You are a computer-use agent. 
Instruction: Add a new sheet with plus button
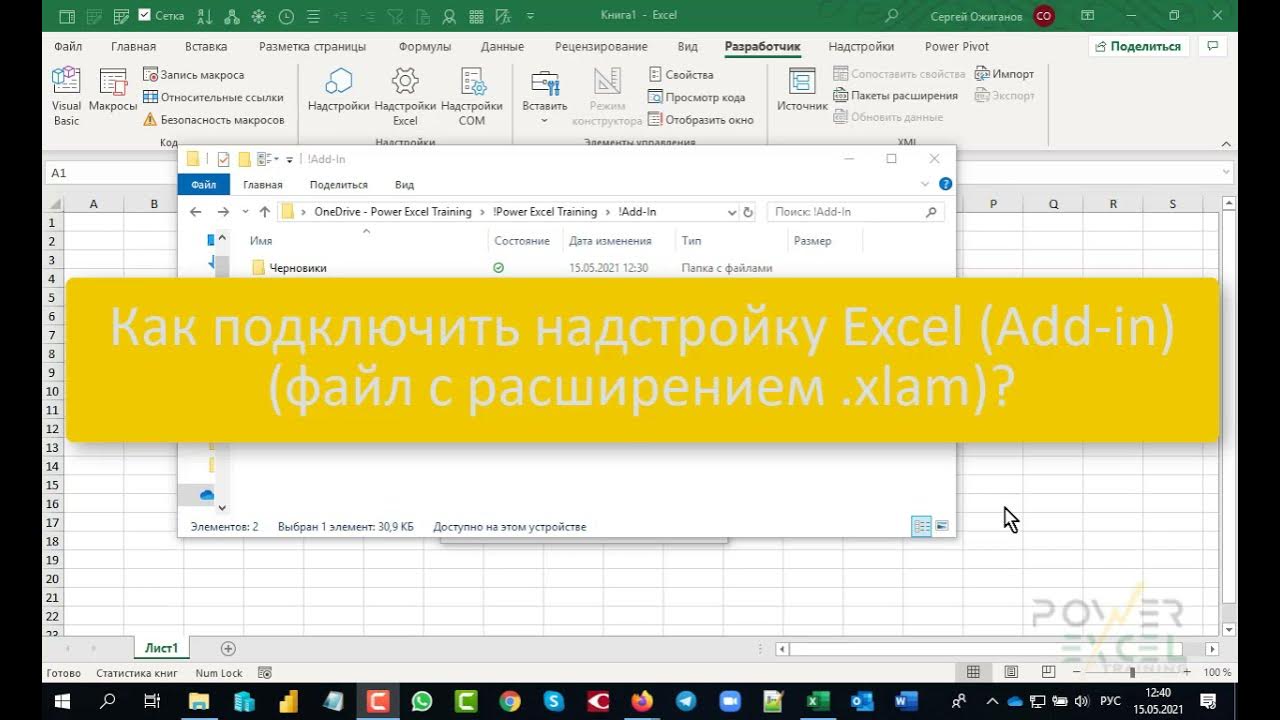[228, 649]
